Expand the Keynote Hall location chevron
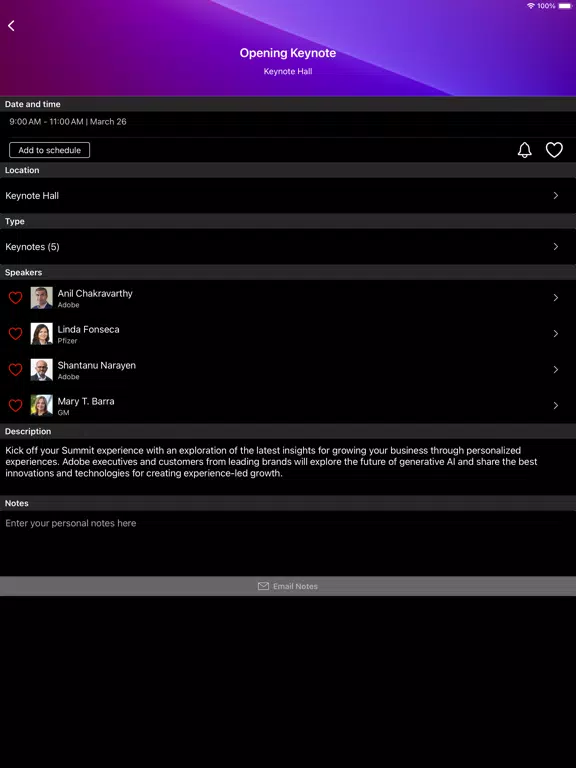576x768 pixels. pos(555,195)
